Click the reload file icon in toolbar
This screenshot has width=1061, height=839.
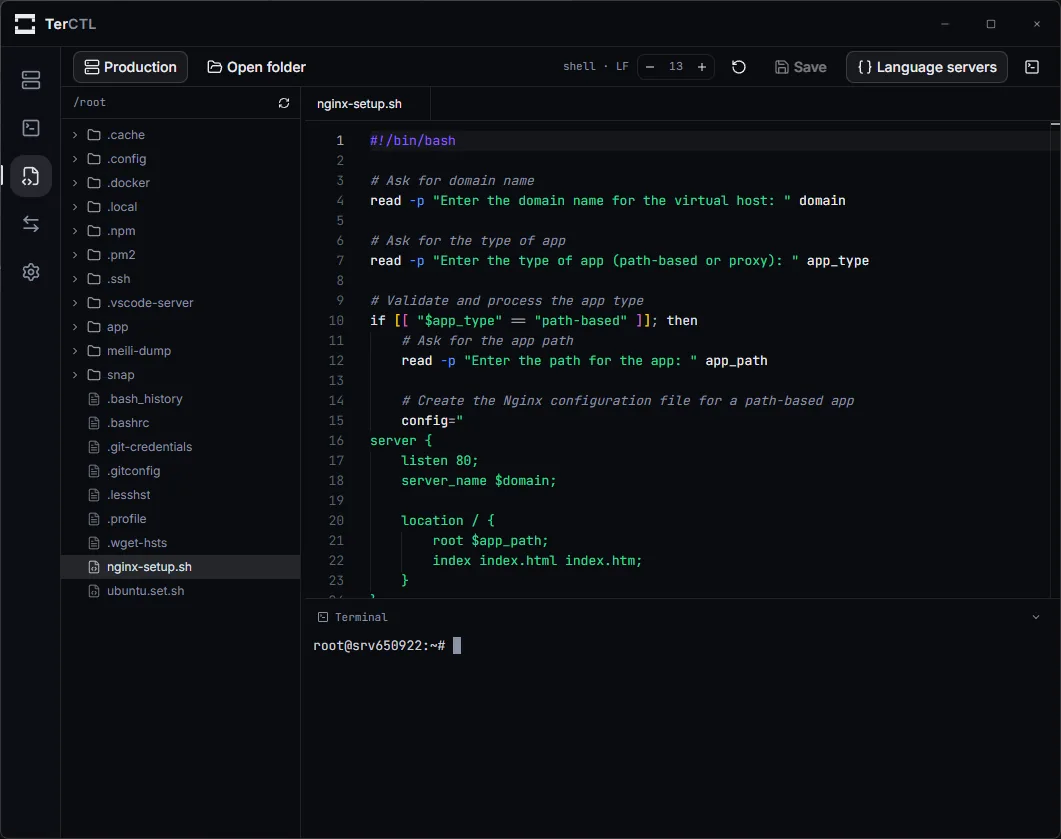coord(739,67)
